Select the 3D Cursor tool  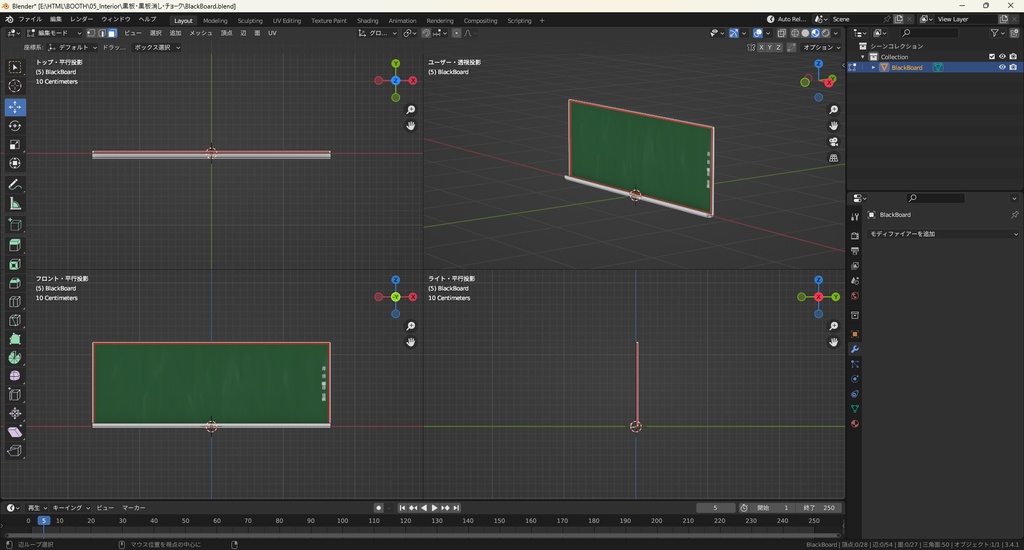point(15,86)
